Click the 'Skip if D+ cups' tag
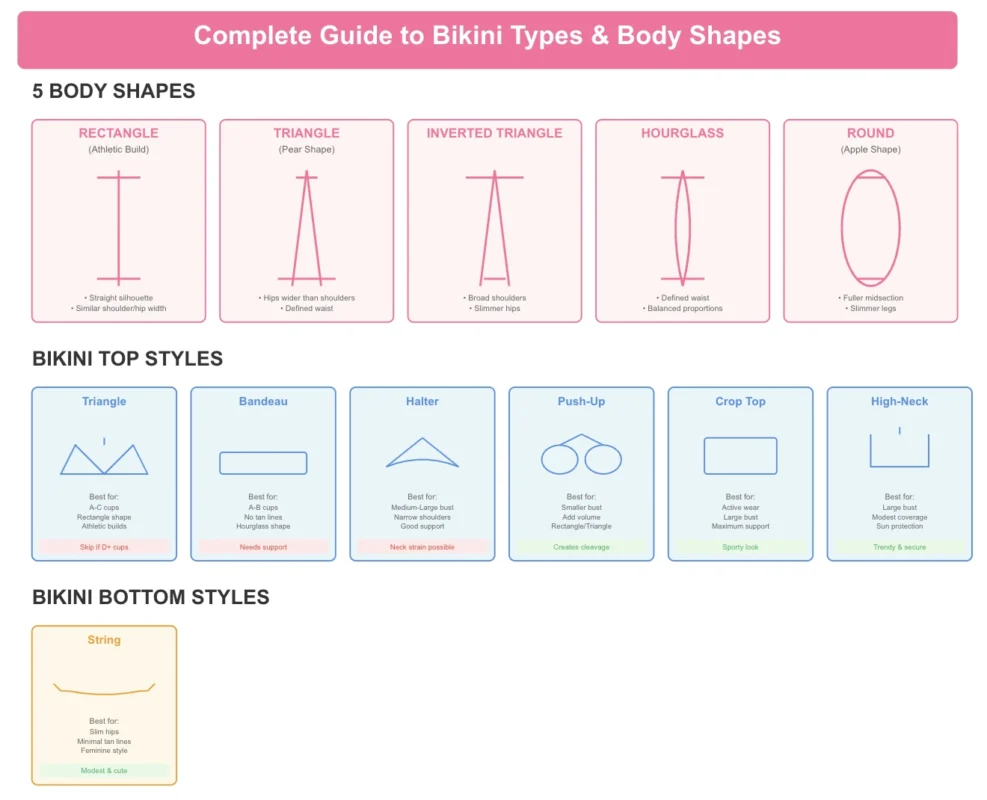The height and width of the screenshot is (800, 987). tap(104, 547)
